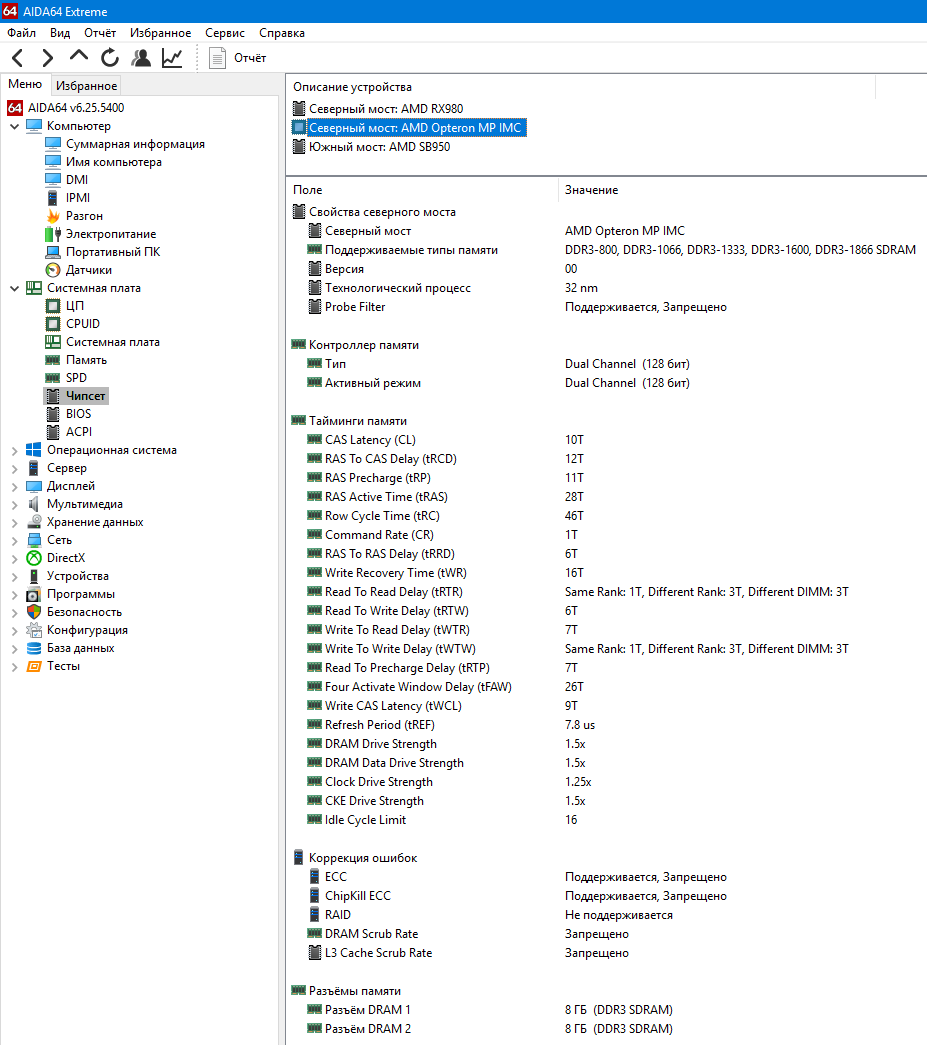Open the user profile toolbar icon
The width and height of the screenshot is (927, 1045).
[141, 58]
